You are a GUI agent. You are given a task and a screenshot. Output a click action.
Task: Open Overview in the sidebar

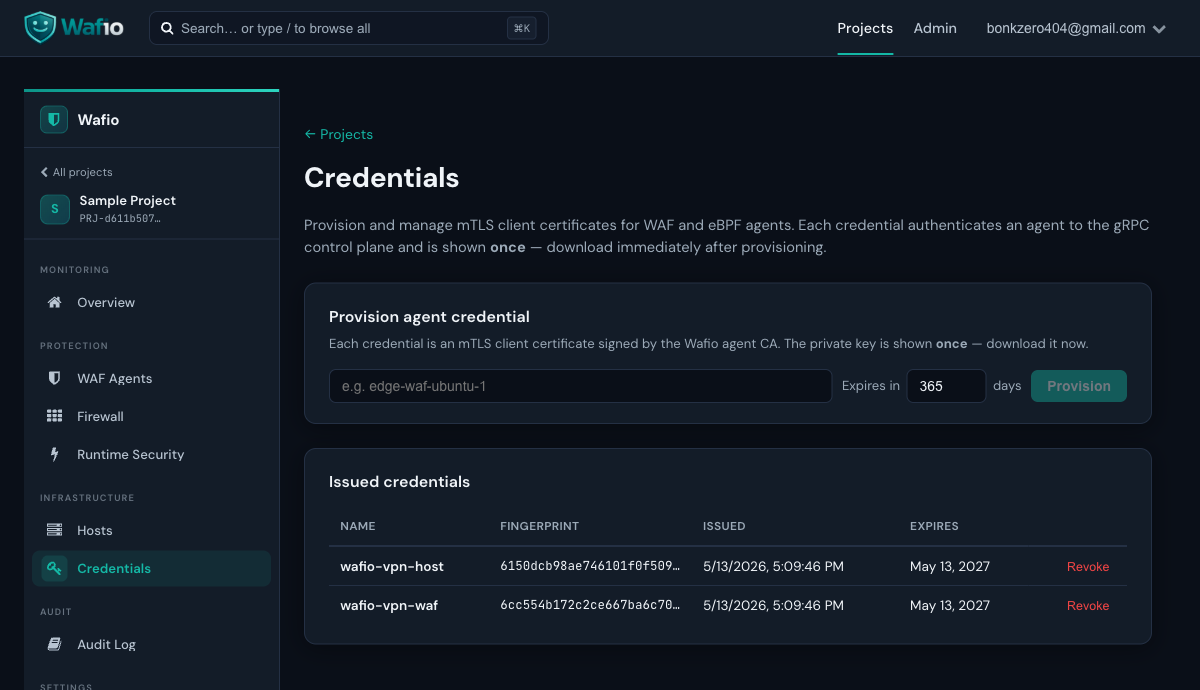(x=151, y=302)
